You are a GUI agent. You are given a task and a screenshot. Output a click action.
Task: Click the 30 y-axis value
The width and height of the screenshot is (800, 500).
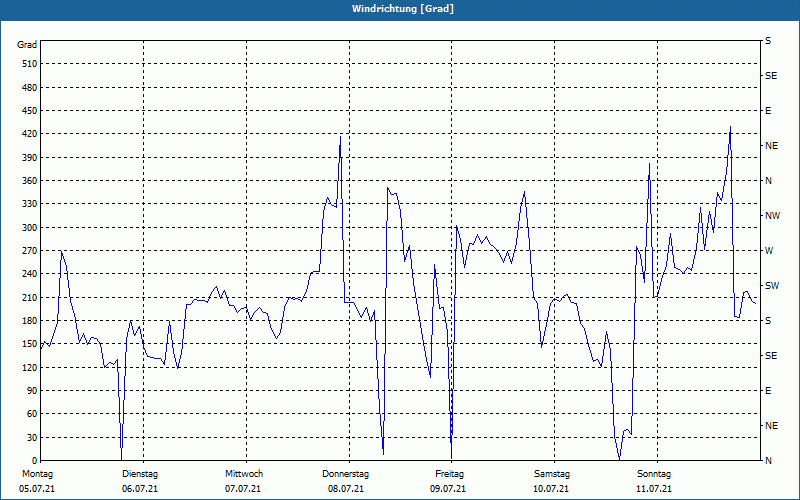point(32,438)
